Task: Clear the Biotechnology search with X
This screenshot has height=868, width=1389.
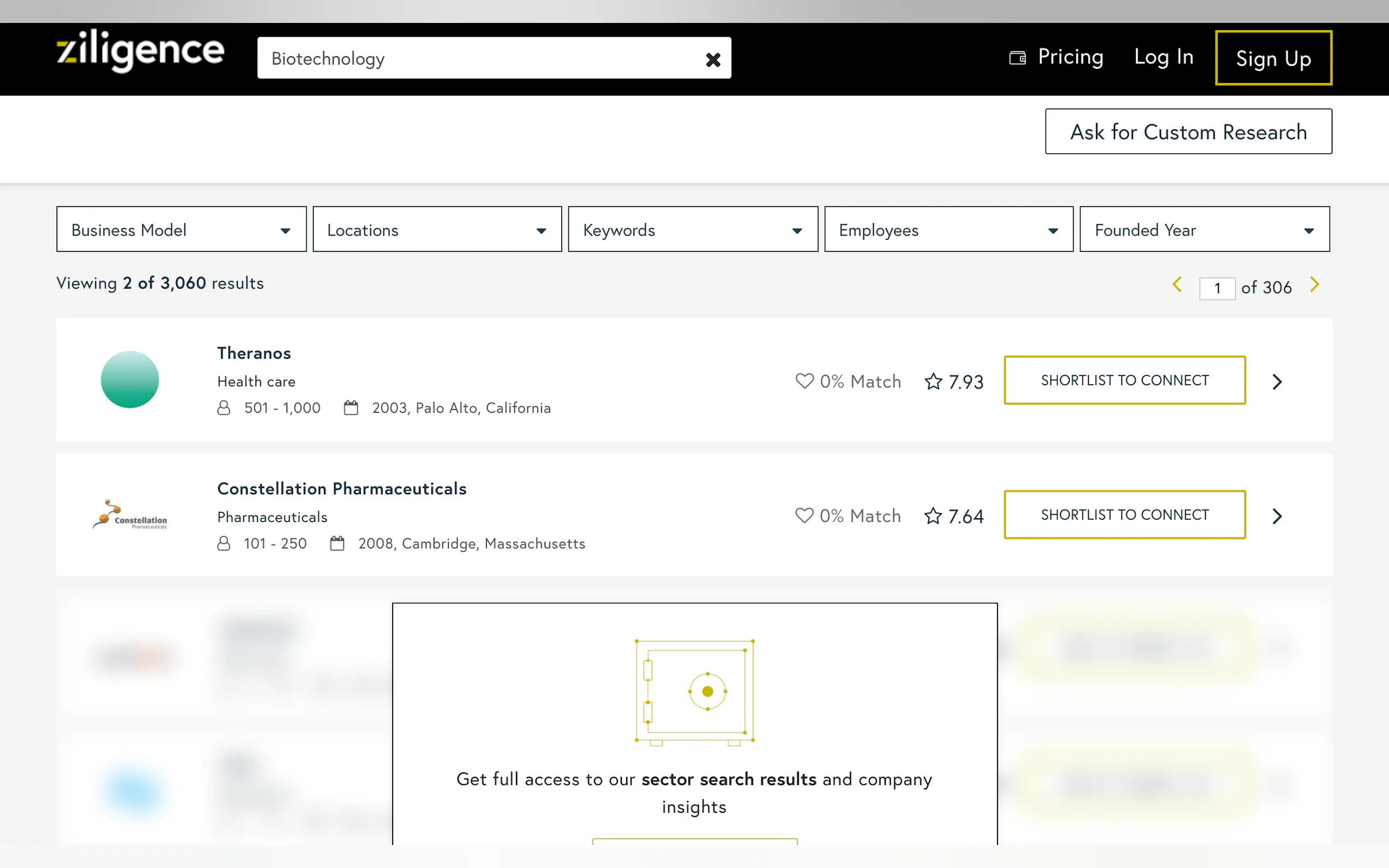Action: click(x=713, y=59)
